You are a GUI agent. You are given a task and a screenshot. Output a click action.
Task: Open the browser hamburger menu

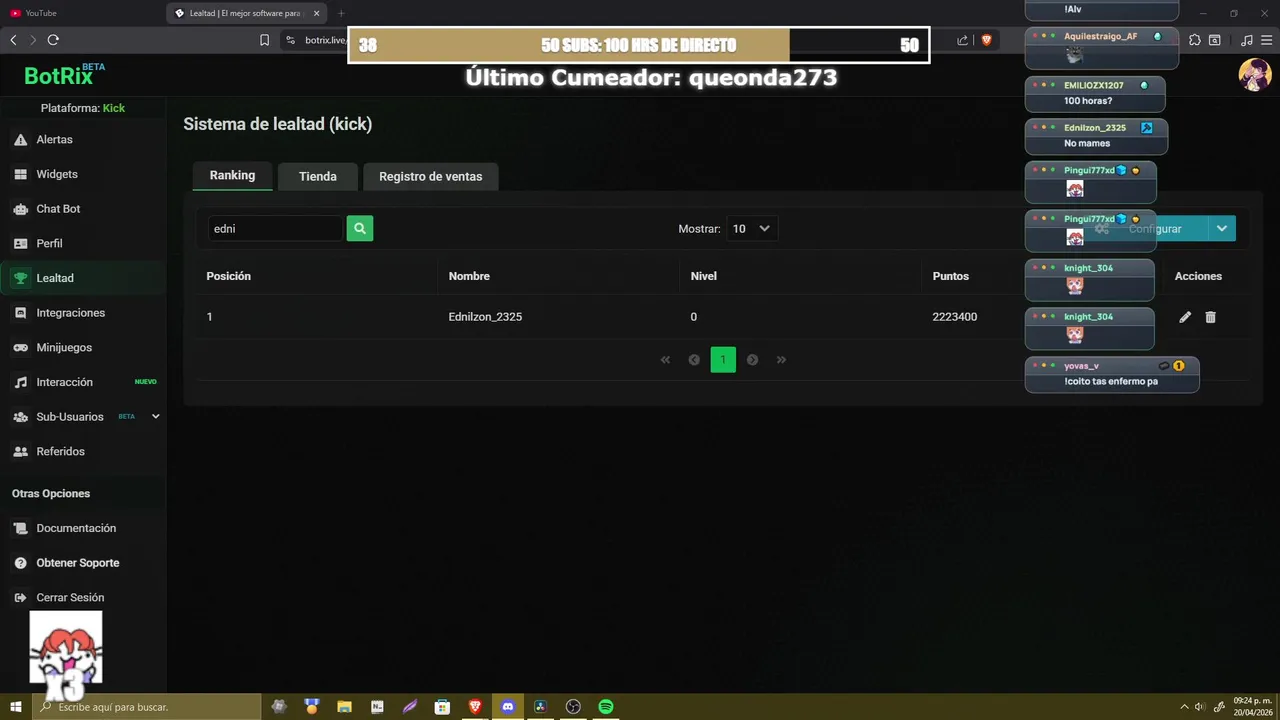(x=1266, y=40)
